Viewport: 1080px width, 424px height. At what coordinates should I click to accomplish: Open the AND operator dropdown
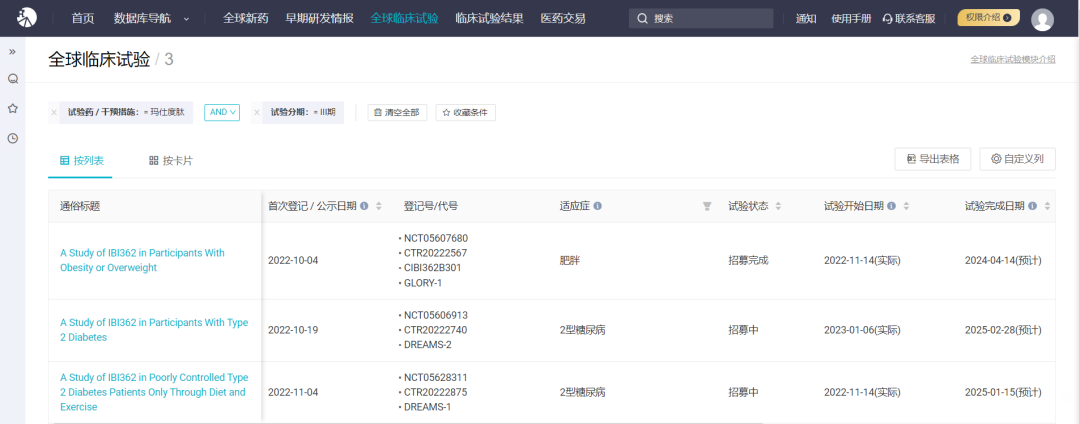[x=222, y=112]
